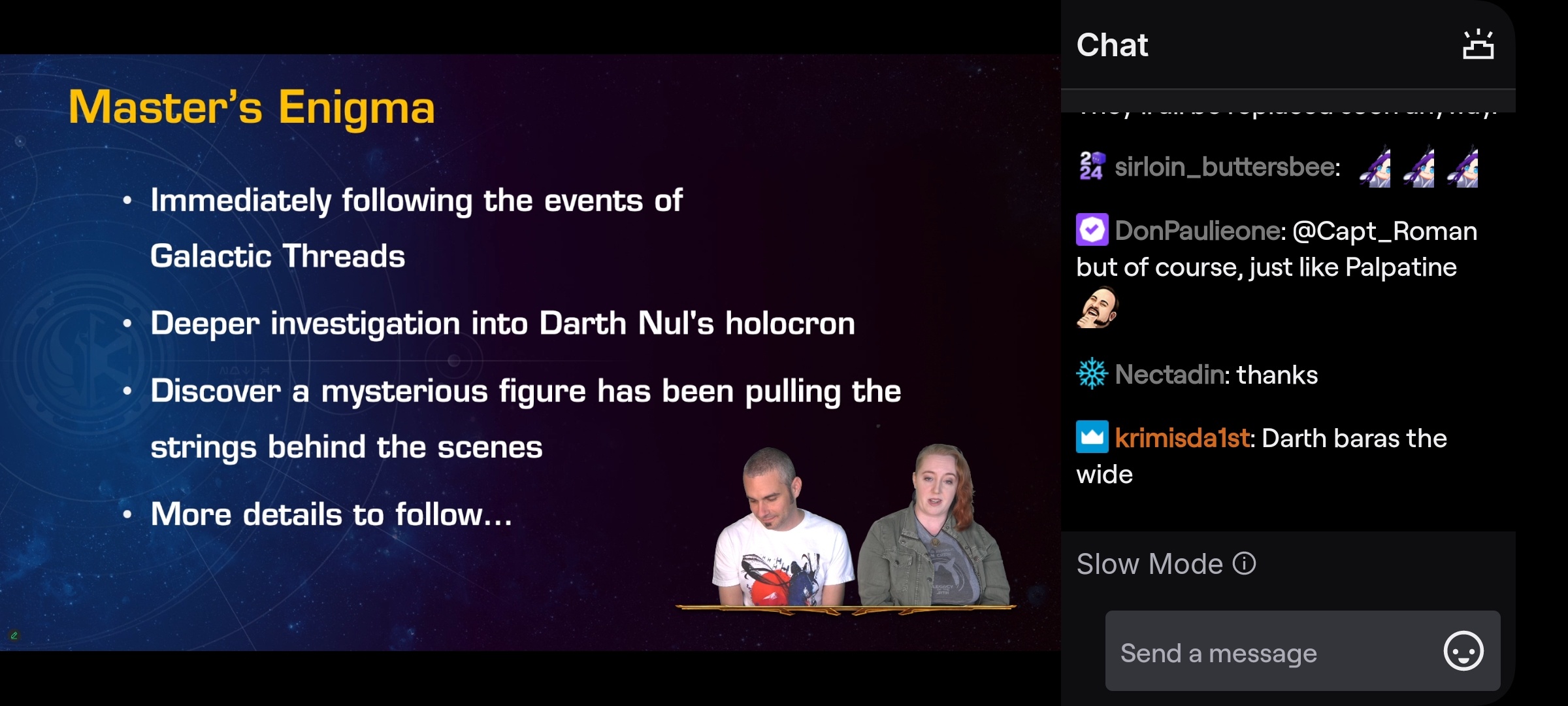Click the third purple-haired emote
Image resolution: width=1568 pixels, height=706 pixels.
[1463, 167]
